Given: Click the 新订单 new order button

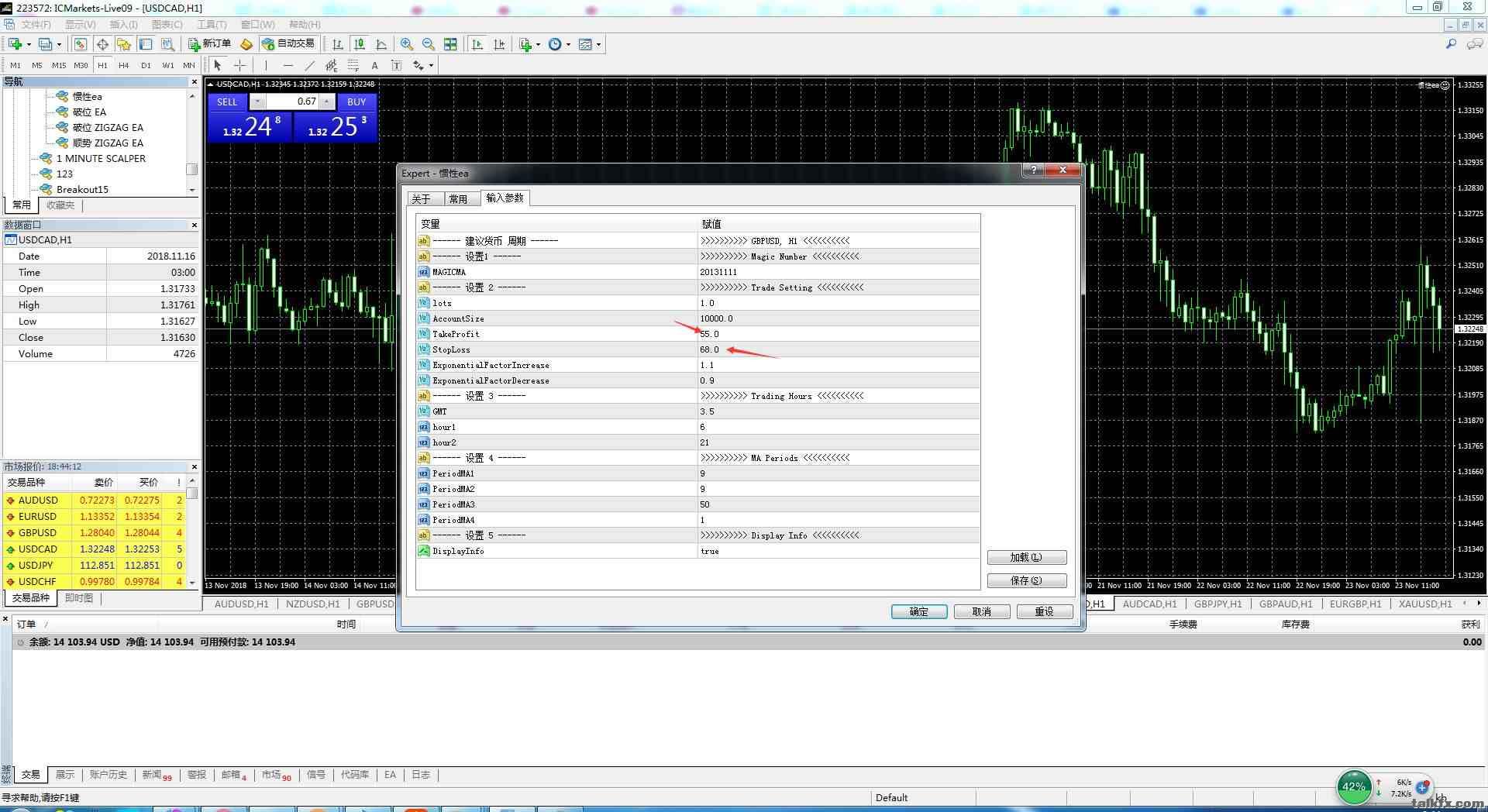Looking at the screenshot, I should [210, 44].
